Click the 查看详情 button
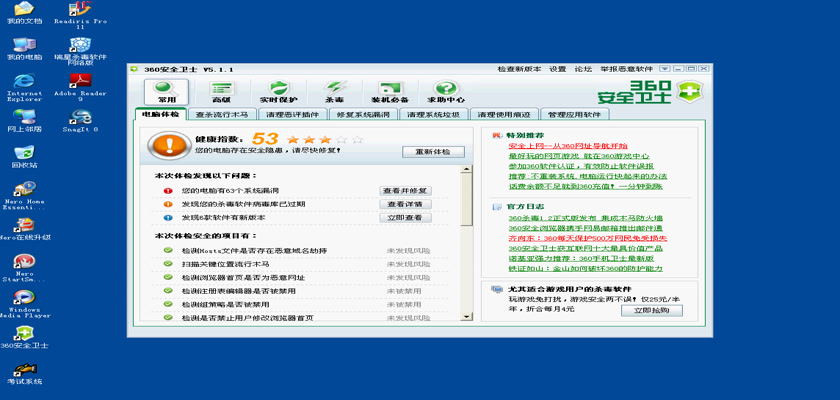The width and height of the screenshot is (840, 400). pyautogui.click(x=406, y=204)
